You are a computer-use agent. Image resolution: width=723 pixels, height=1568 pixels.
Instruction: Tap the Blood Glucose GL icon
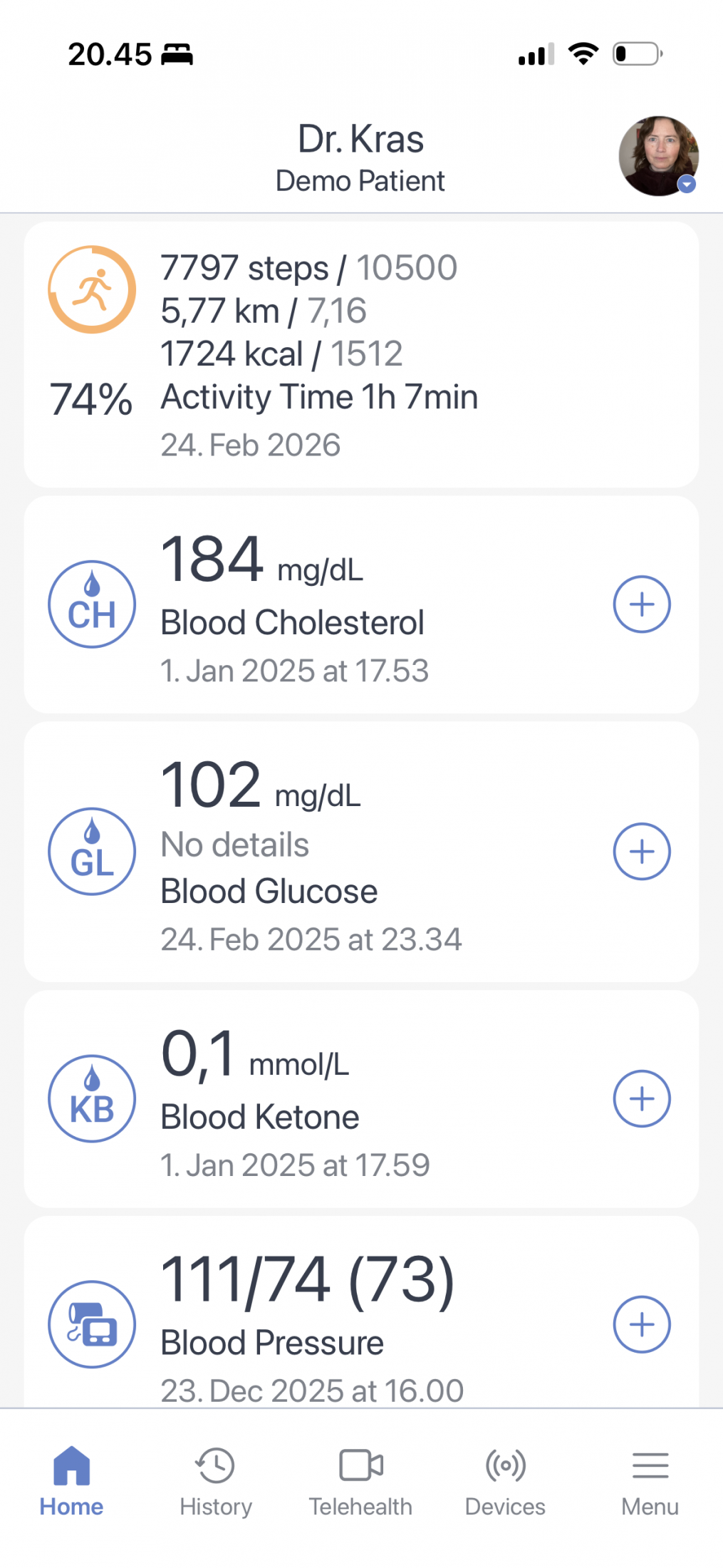click(92, 851)
